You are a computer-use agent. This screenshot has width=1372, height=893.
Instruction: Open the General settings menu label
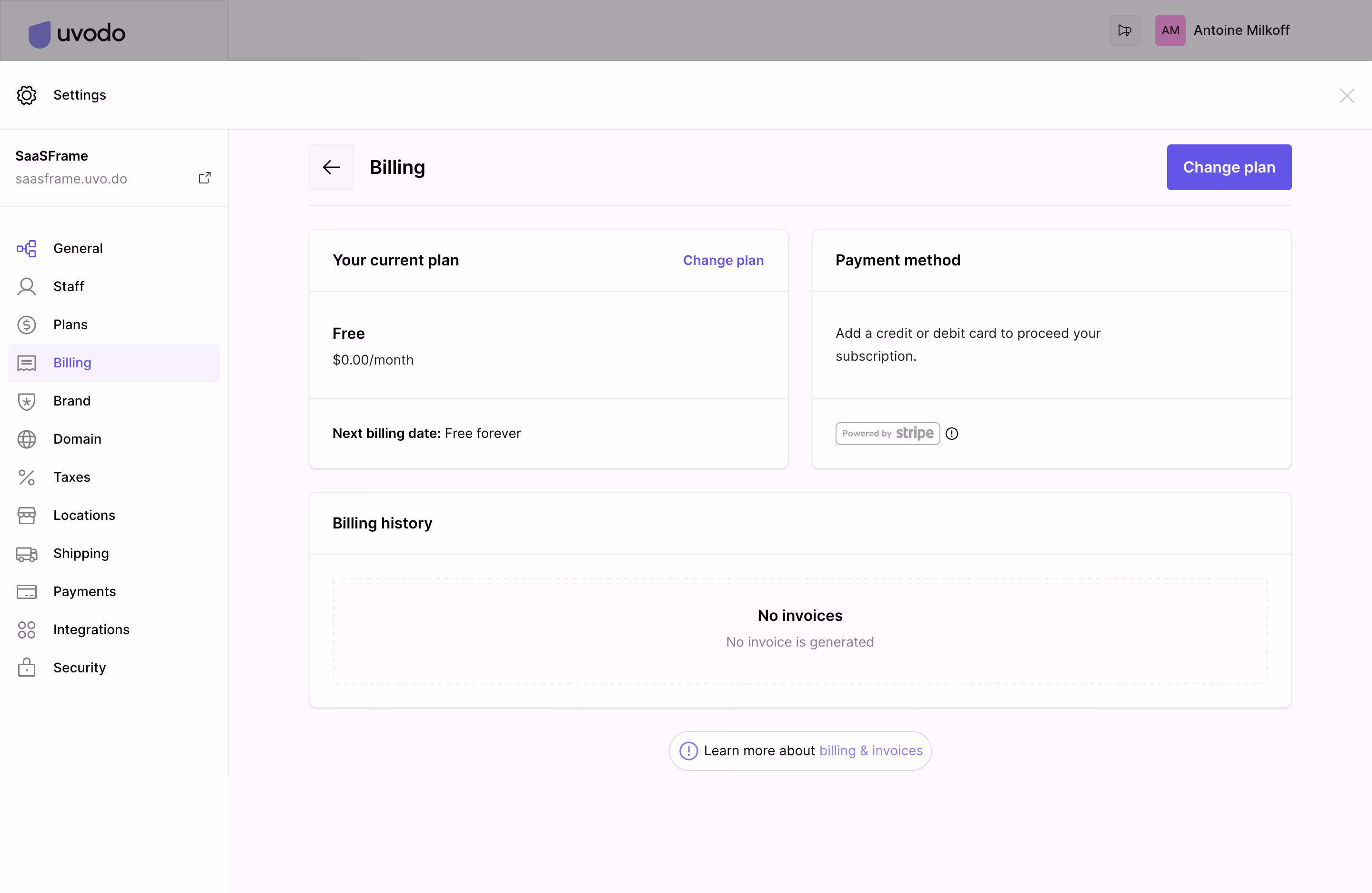pyautogui.click(x=78, y=248)
